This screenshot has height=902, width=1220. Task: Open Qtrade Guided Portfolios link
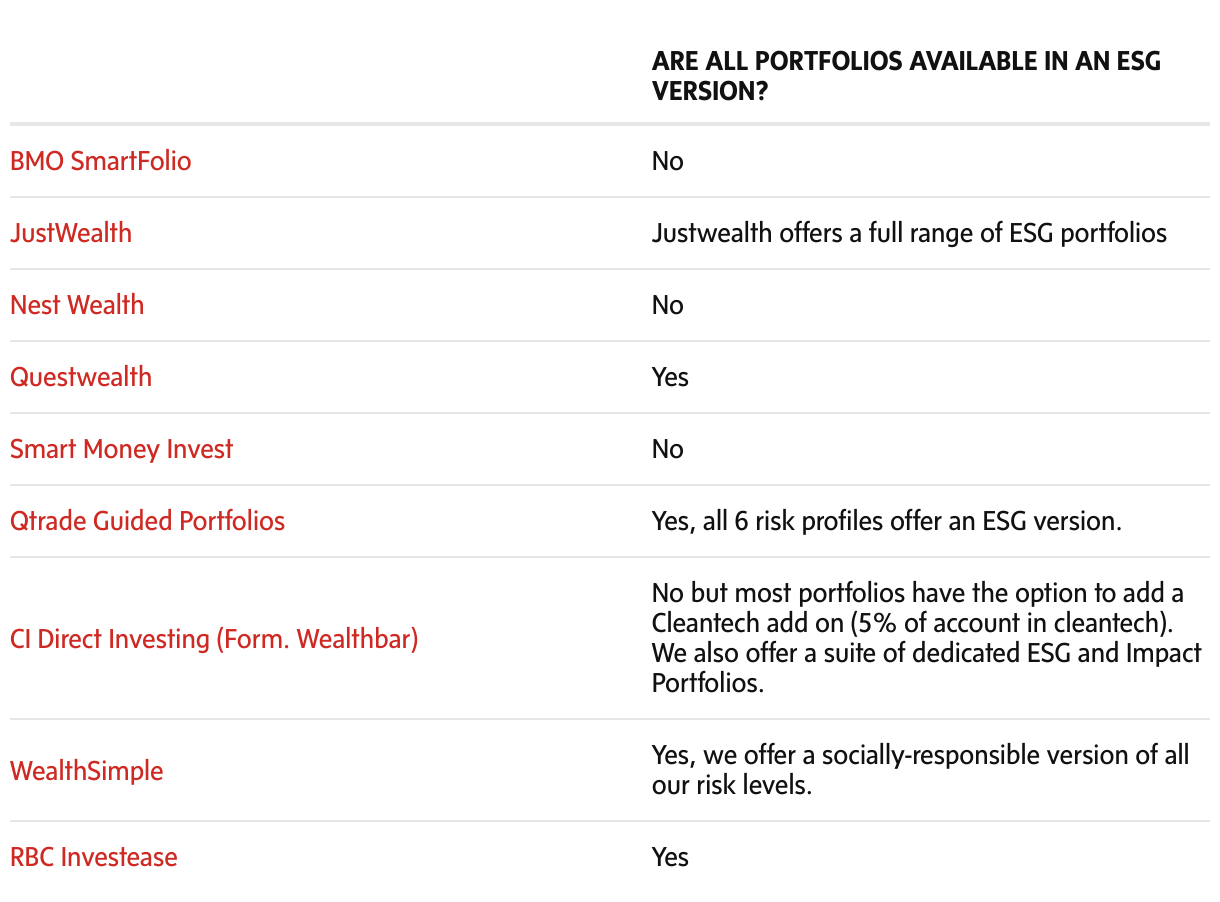147,521
